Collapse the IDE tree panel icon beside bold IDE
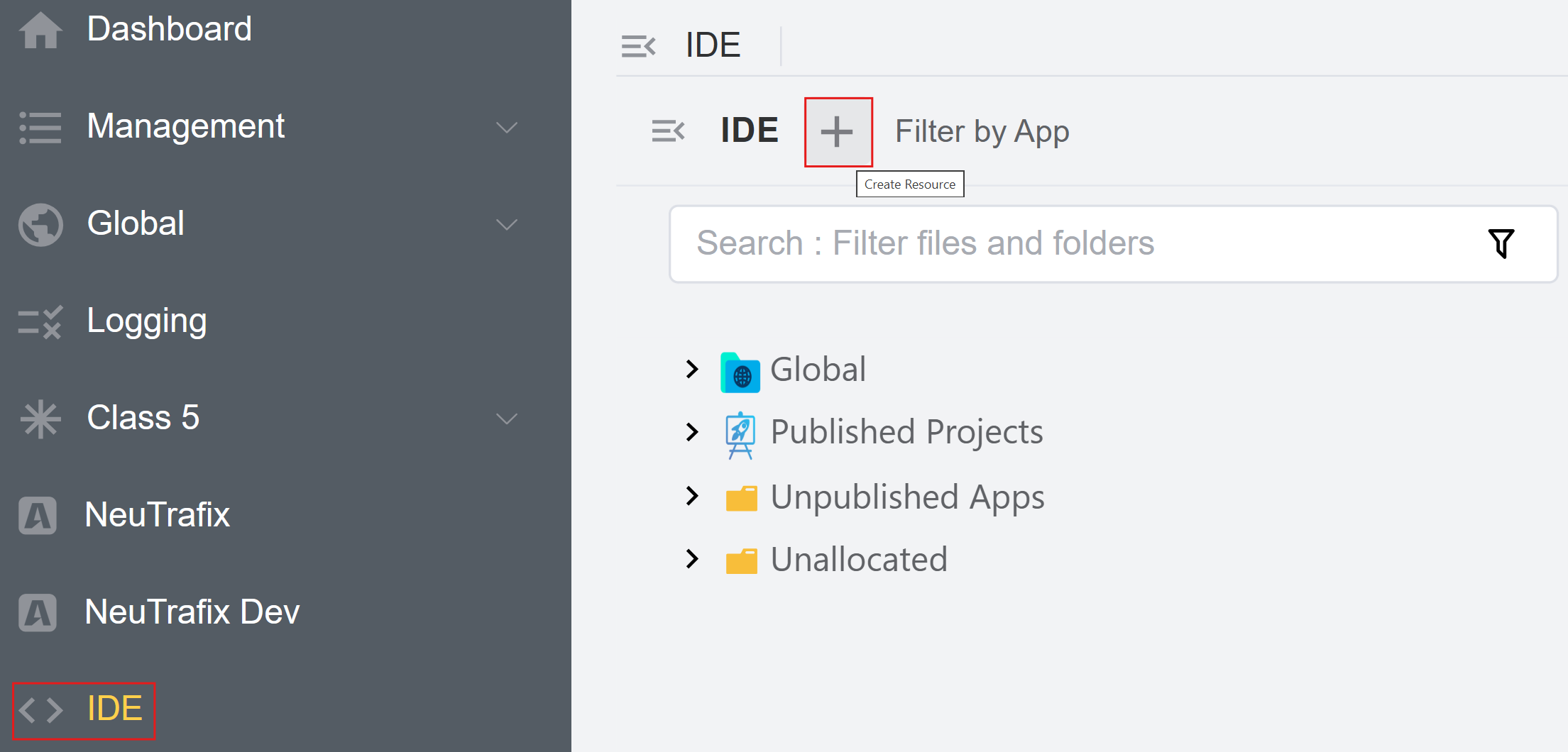The height and width of the screenshot is (752, 1568). 668,131
